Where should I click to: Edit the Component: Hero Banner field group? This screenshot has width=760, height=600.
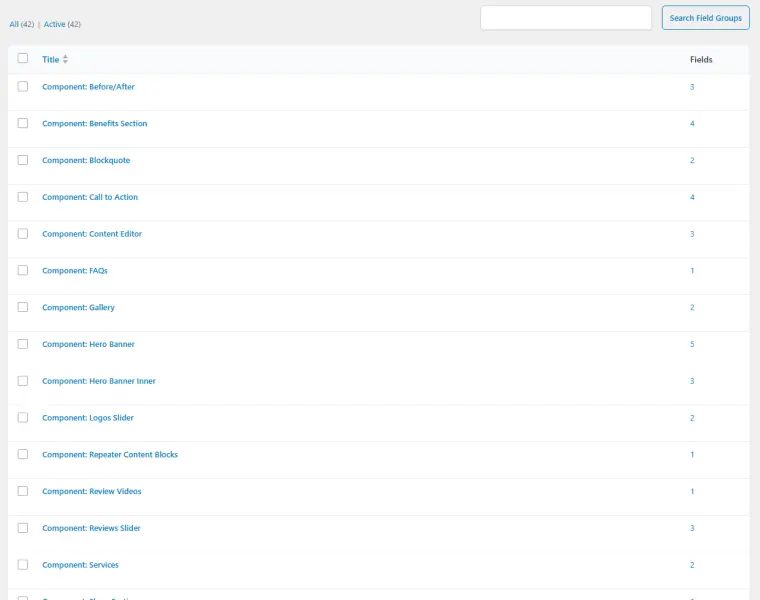coord(88,345)
